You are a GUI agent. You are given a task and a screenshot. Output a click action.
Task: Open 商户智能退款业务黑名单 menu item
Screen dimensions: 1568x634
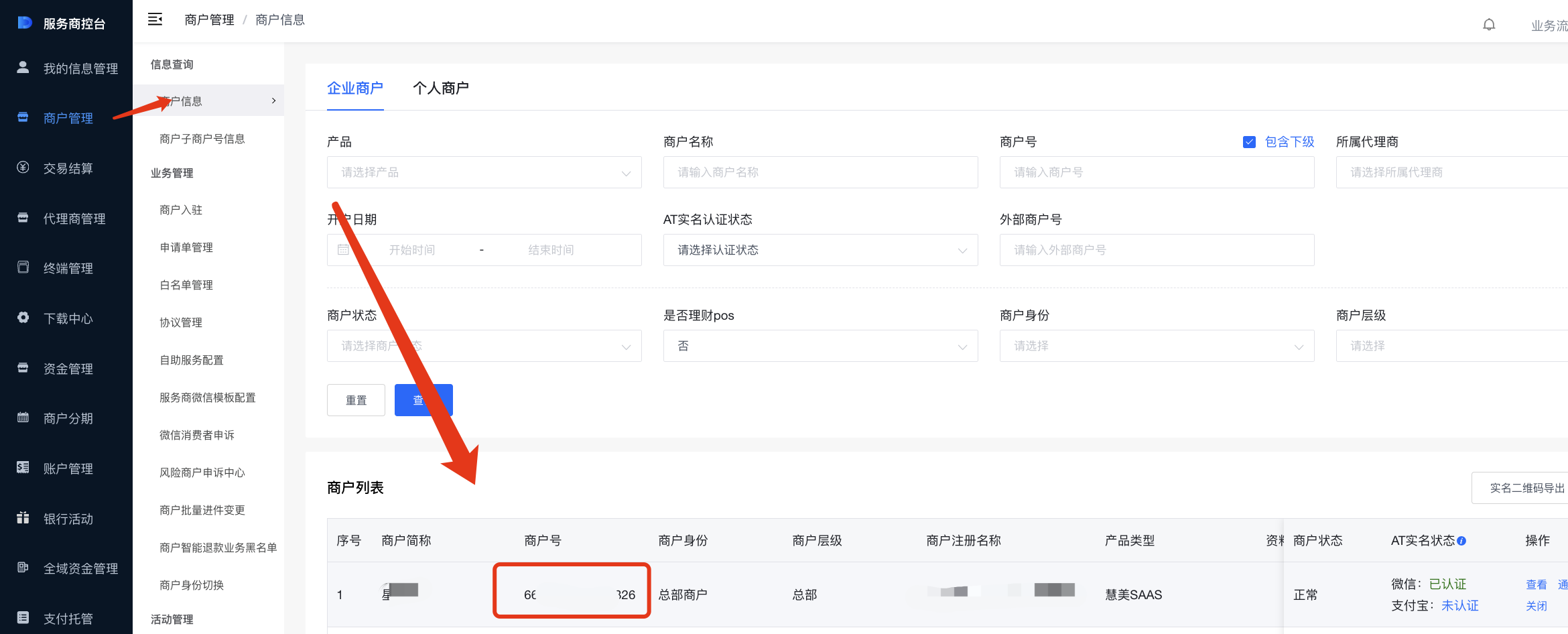pyautogui.click(x=218, y=548)
